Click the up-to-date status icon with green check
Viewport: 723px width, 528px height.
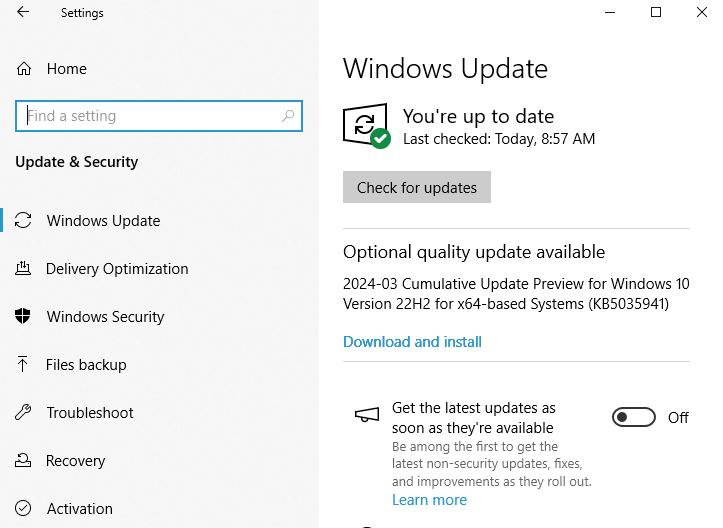coord(367,126)
